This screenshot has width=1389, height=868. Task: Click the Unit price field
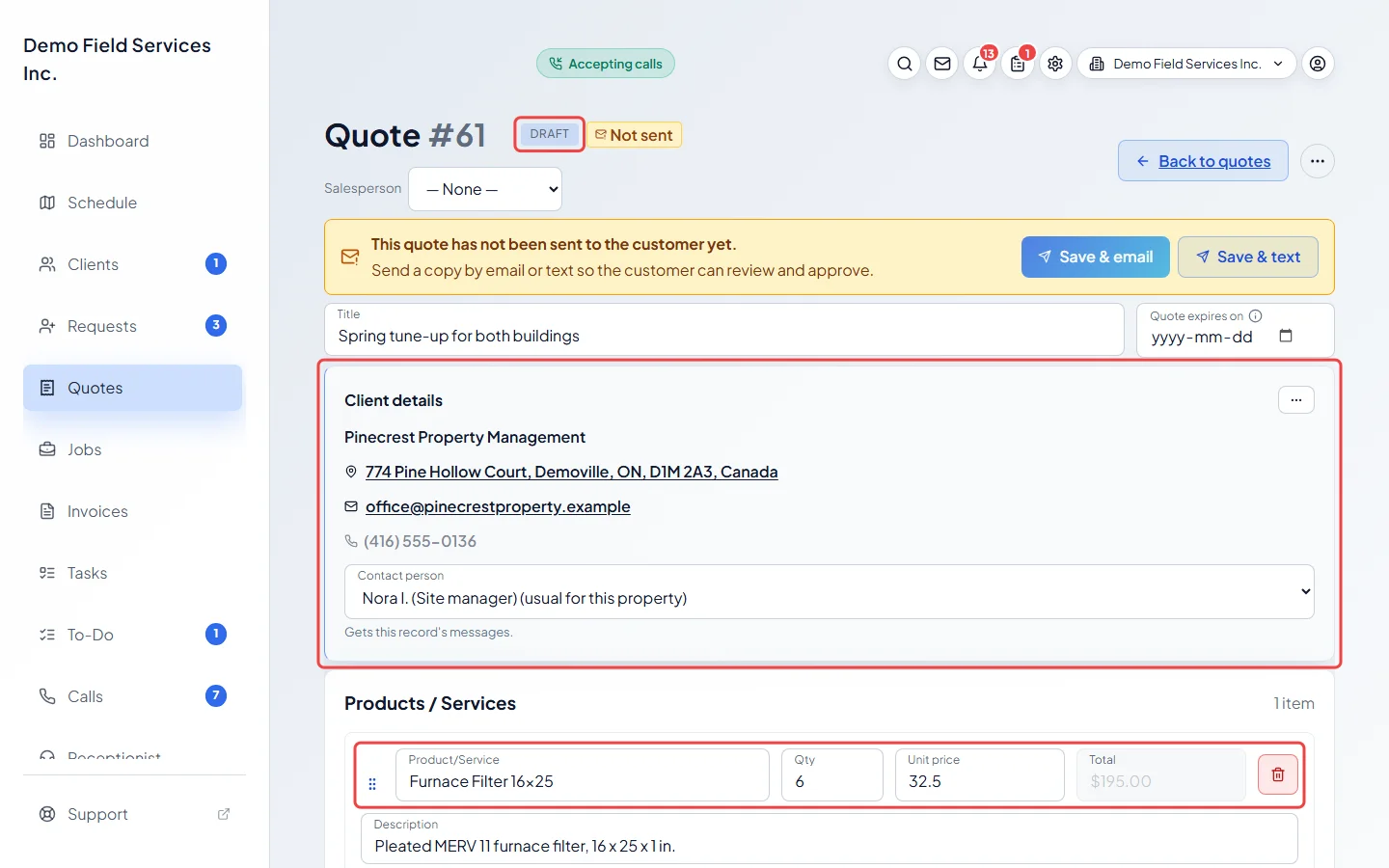tap(980, 774)
